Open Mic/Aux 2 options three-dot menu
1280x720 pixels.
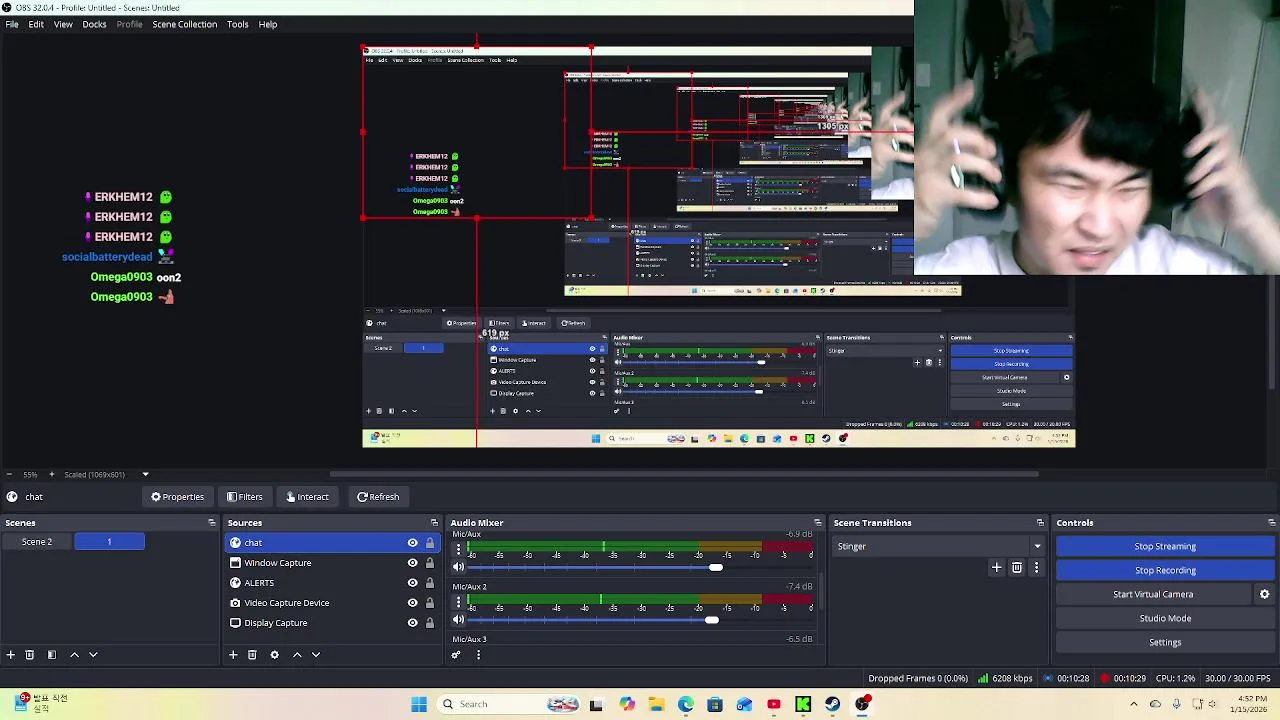click(x=458, y=602)
